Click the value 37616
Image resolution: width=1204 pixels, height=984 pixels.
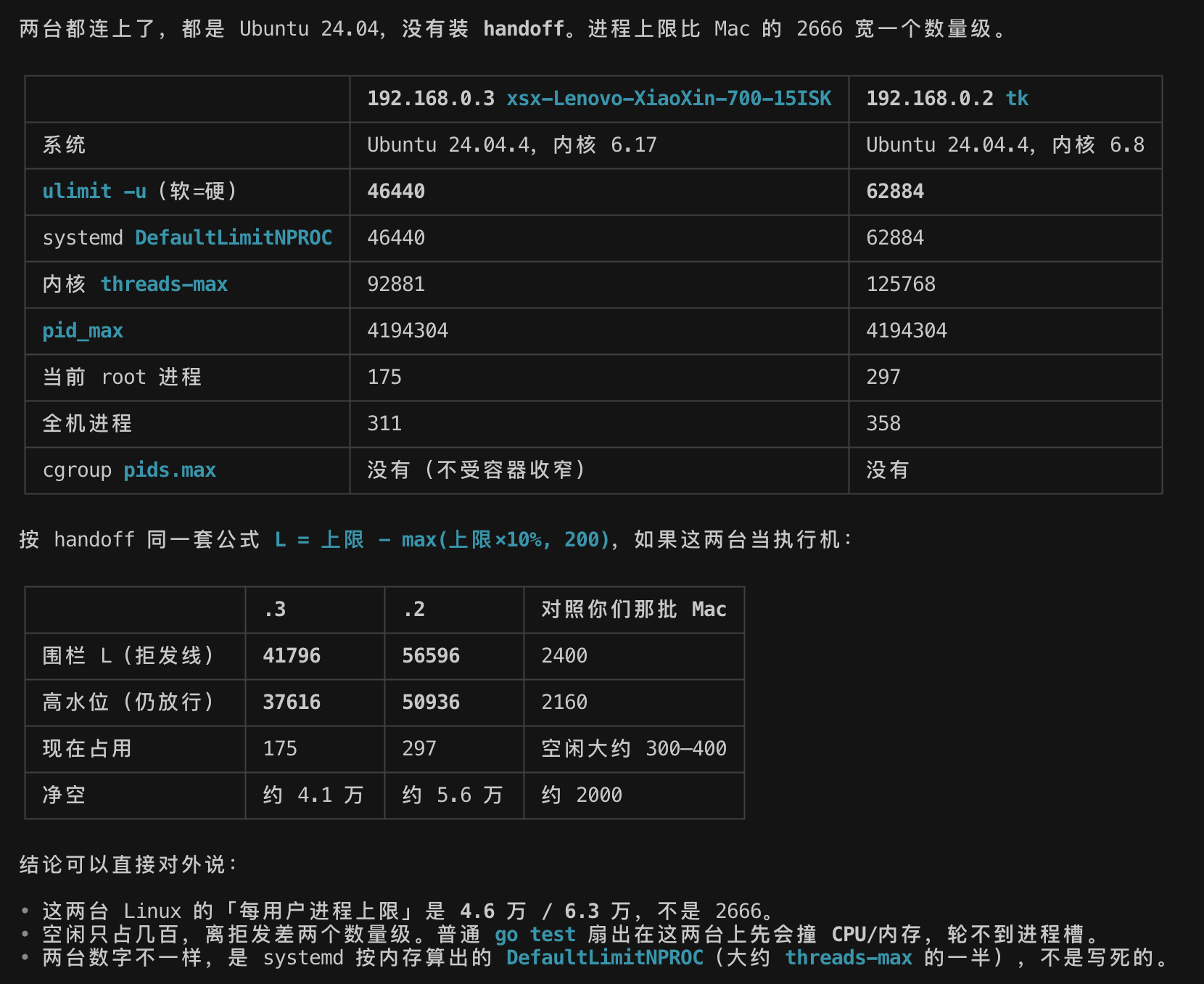click(292, 702)
